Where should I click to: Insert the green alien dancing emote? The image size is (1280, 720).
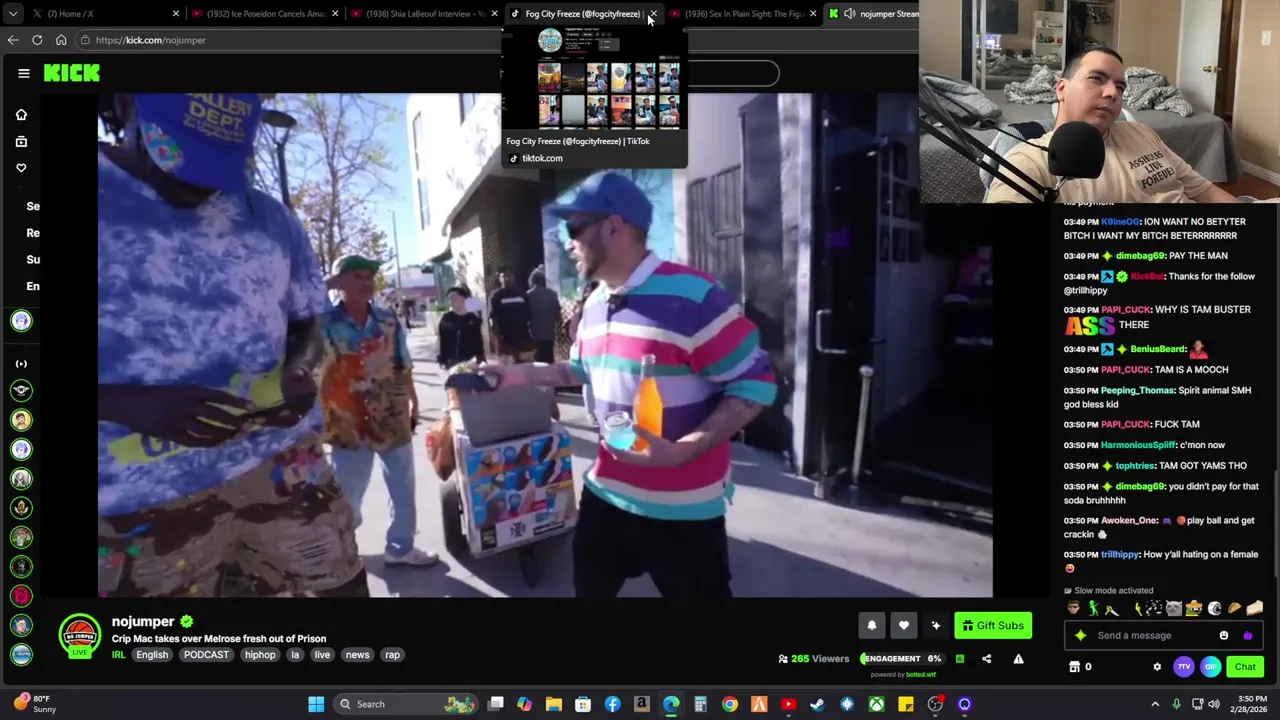pyautogui.click(x=1093, y=608)
